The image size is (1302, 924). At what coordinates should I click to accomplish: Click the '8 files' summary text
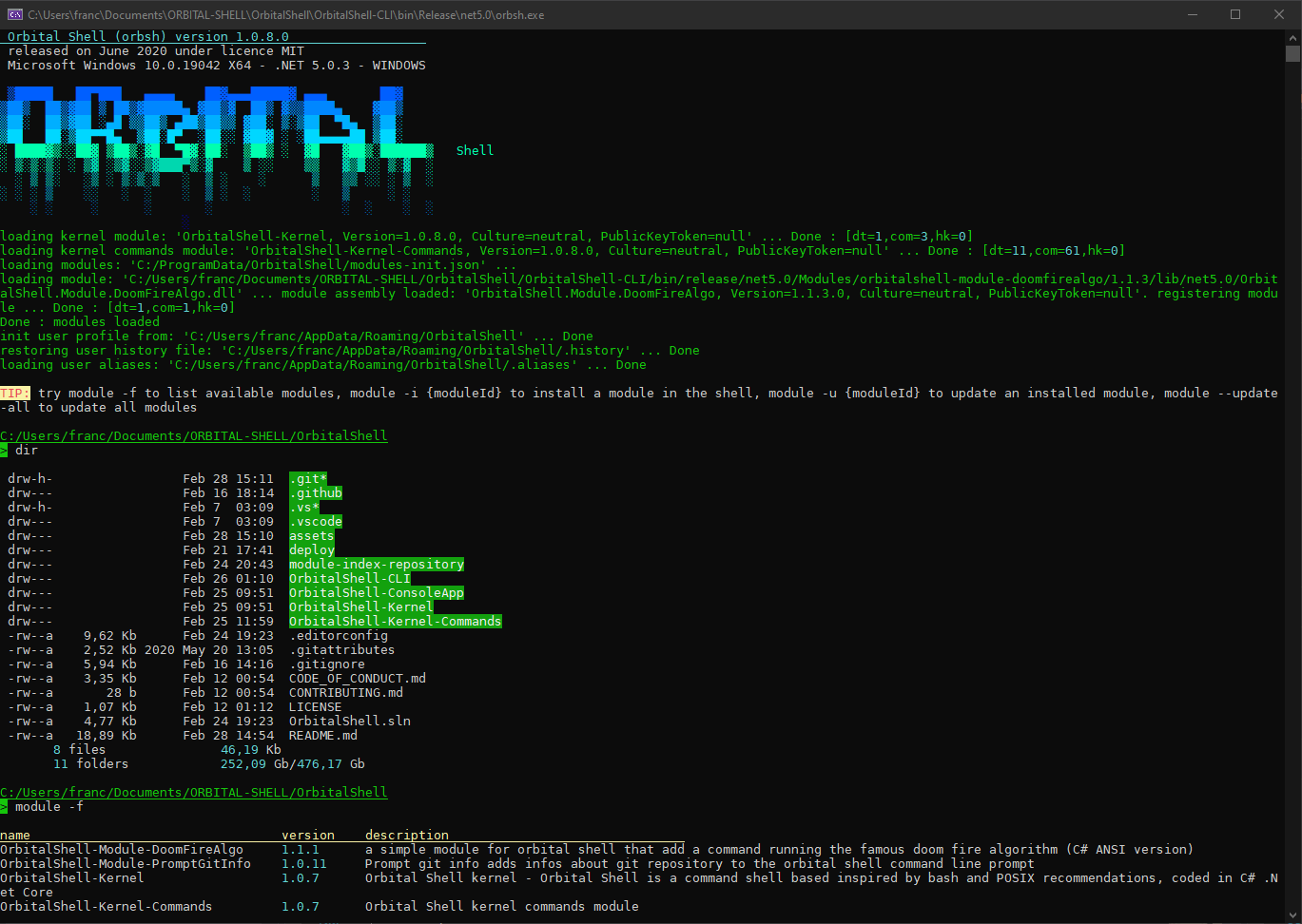point(80,749)
